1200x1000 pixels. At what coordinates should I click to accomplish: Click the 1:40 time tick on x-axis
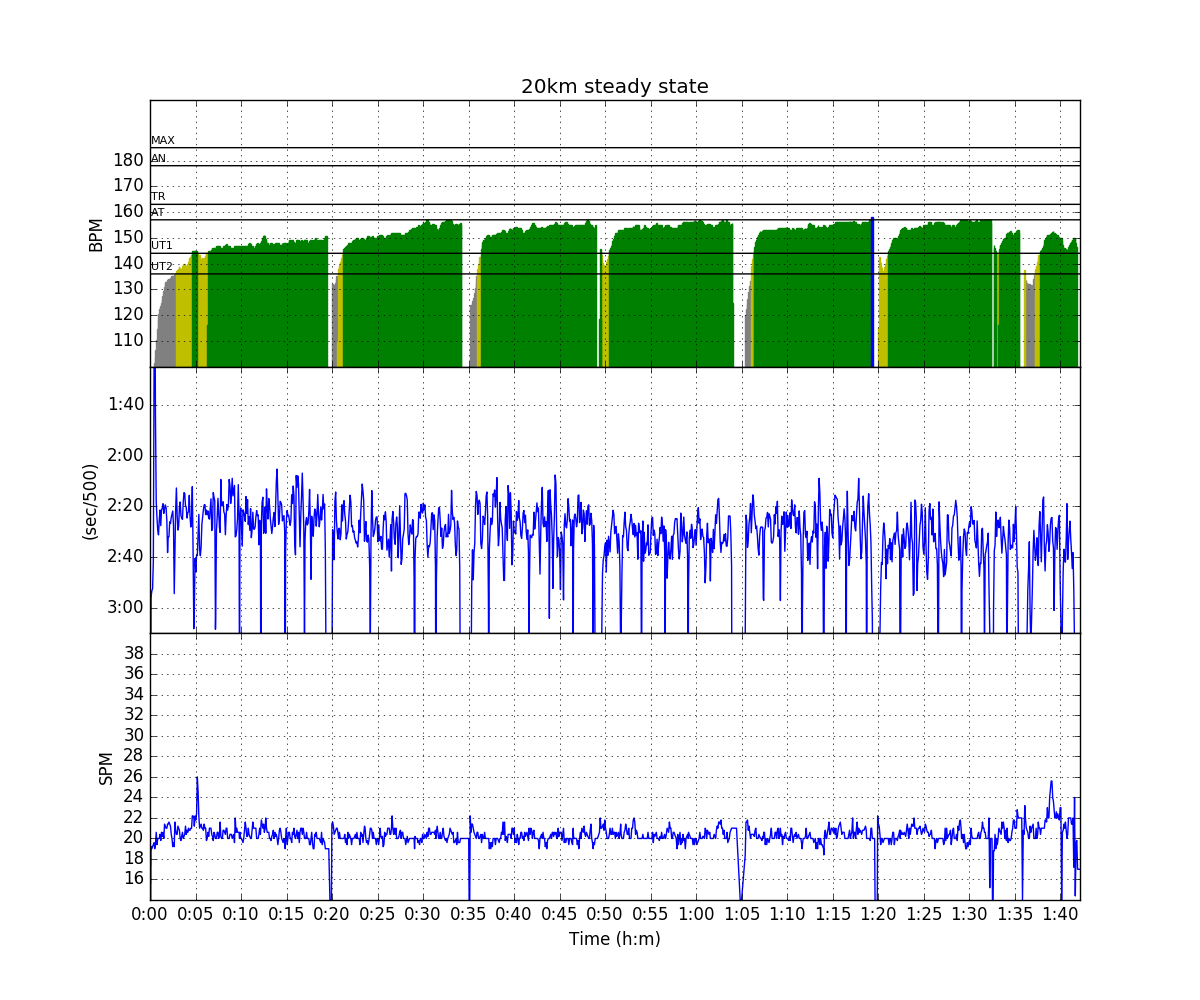tap(1059, 914)
